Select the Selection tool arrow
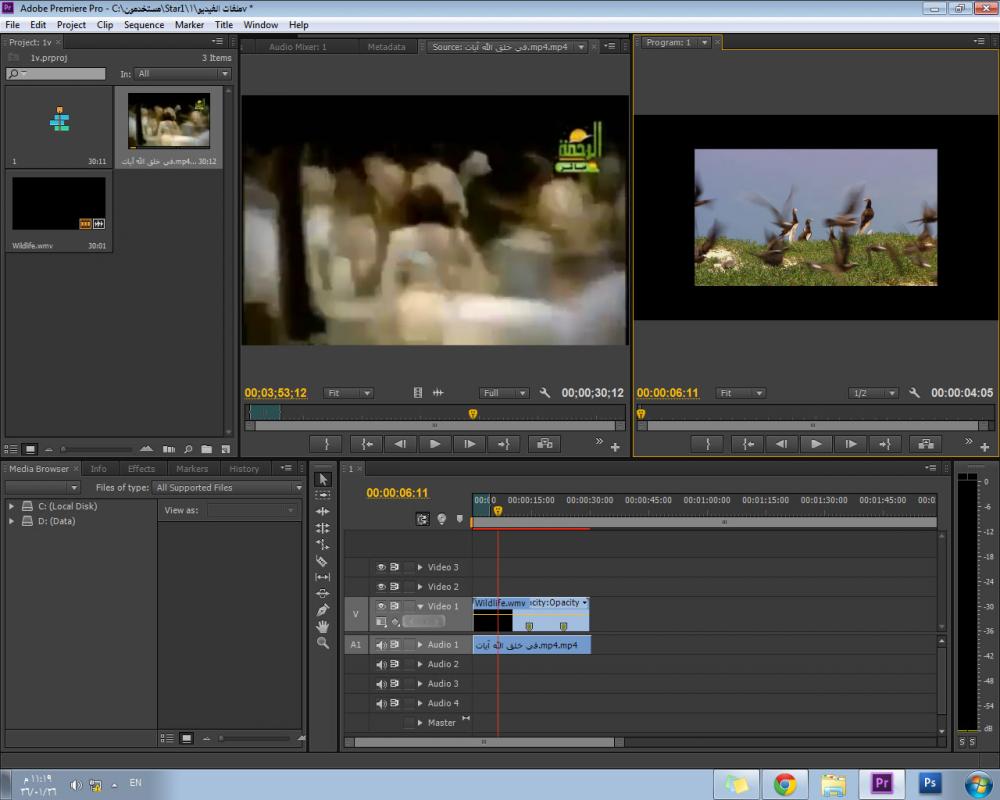 (x=323, y=479)
